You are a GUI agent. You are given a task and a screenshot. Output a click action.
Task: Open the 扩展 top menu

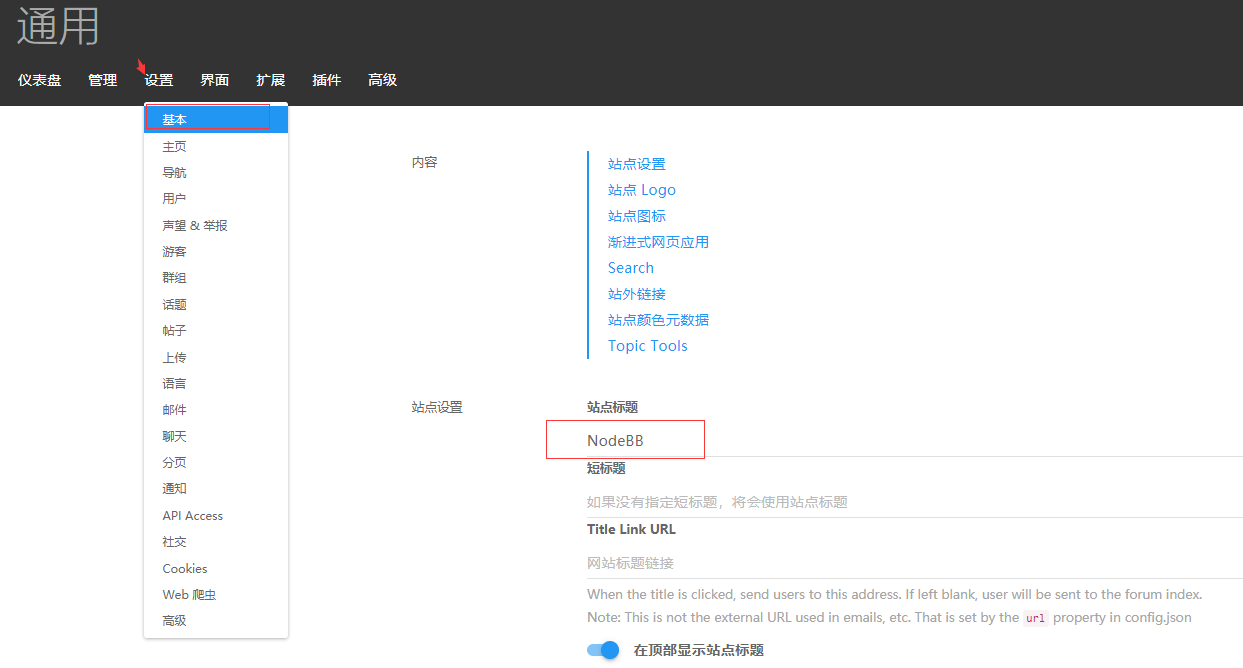pos(270,80)
